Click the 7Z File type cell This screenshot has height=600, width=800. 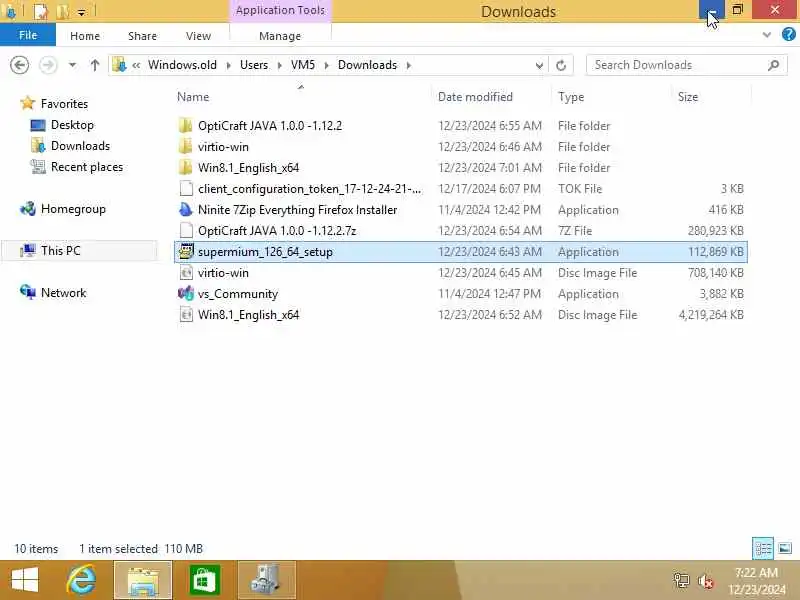(x=574, y=231)
